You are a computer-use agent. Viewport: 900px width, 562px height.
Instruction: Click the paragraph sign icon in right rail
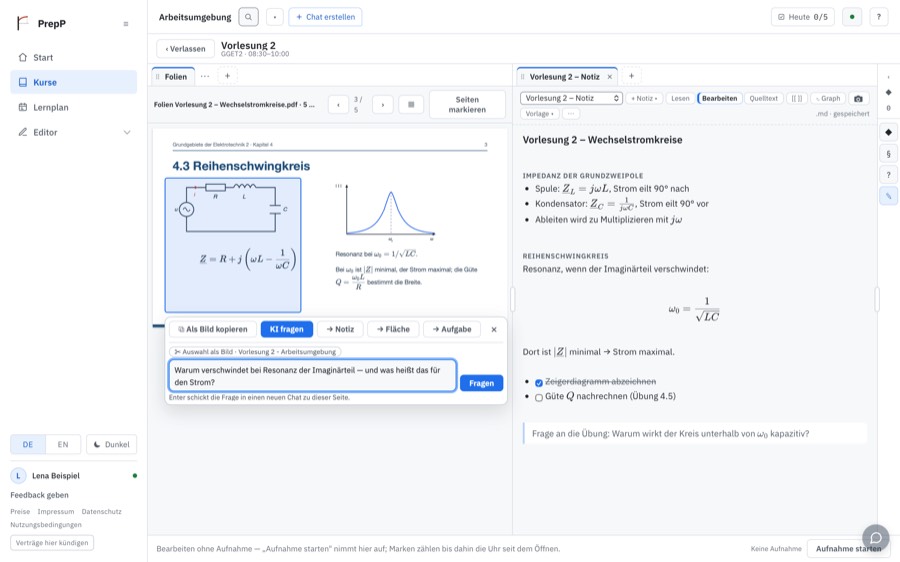[889, 154]
